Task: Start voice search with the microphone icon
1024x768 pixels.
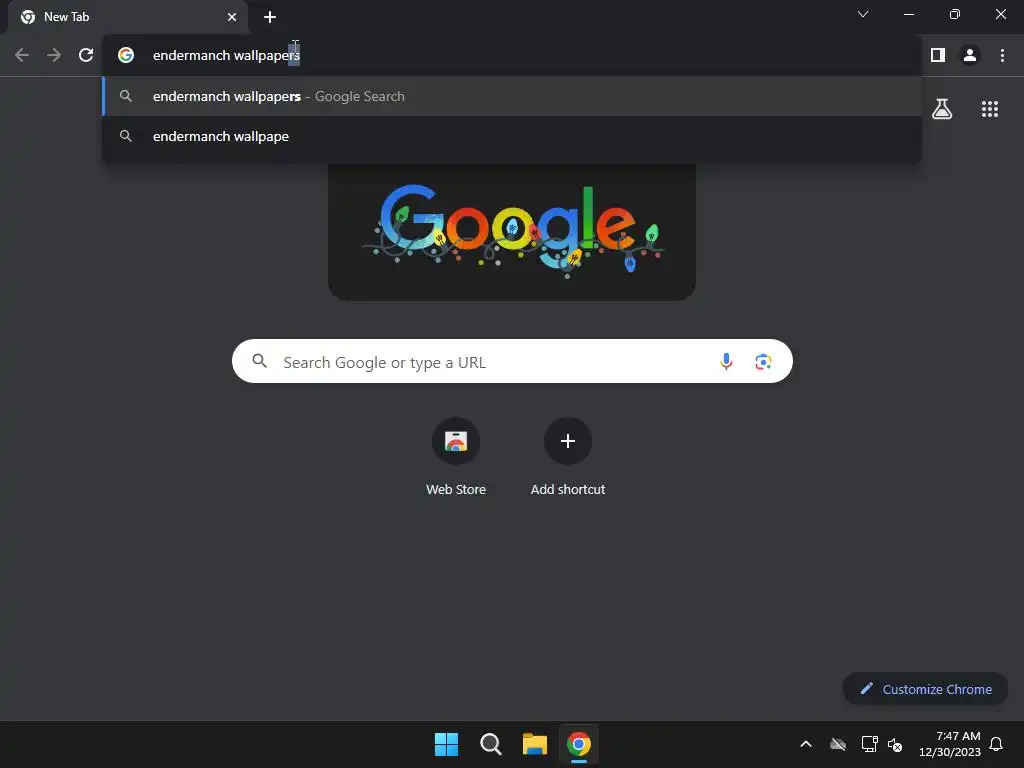Action: point(726,361)
